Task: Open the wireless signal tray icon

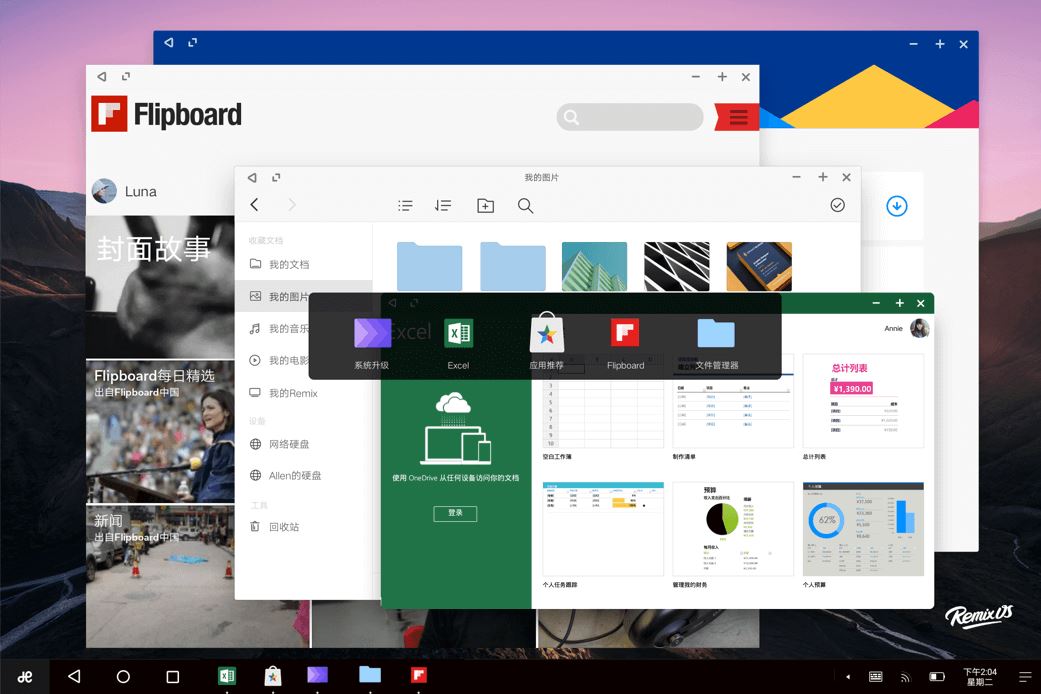Action: [905, 677]
